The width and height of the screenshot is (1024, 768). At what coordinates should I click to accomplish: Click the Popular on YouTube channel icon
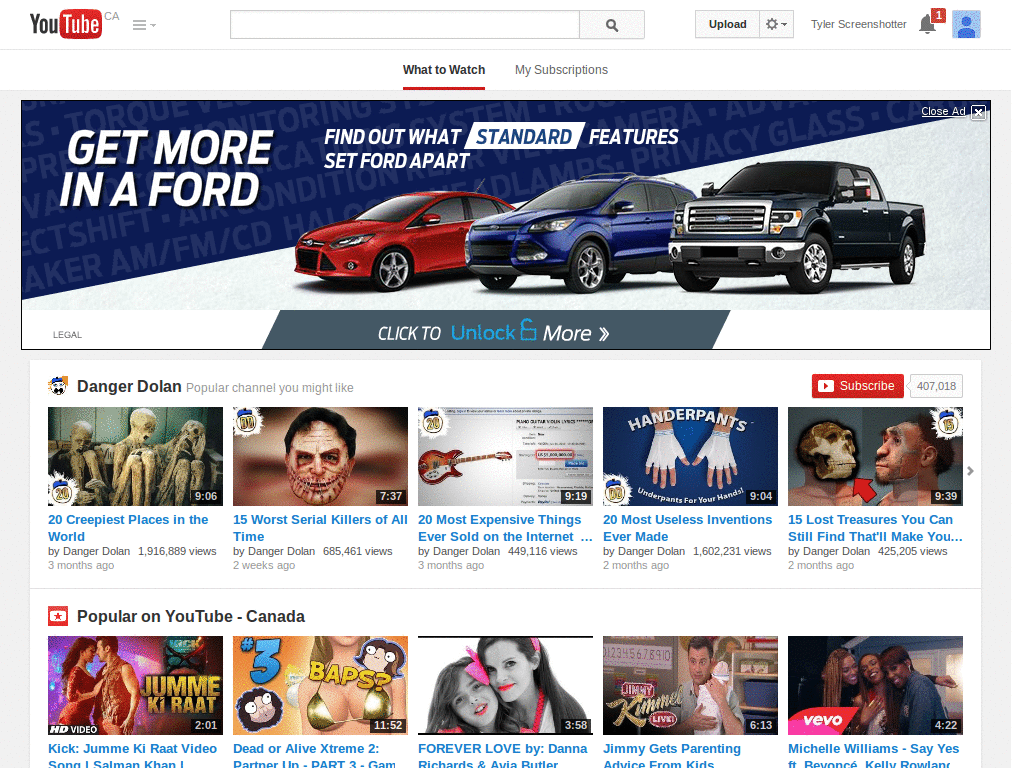58,616
